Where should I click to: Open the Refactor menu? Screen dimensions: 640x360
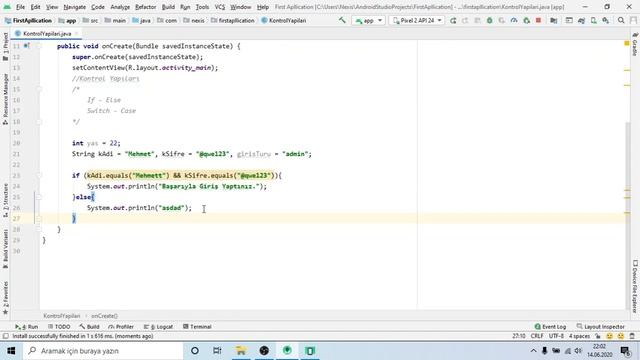(x=146, y=7)
